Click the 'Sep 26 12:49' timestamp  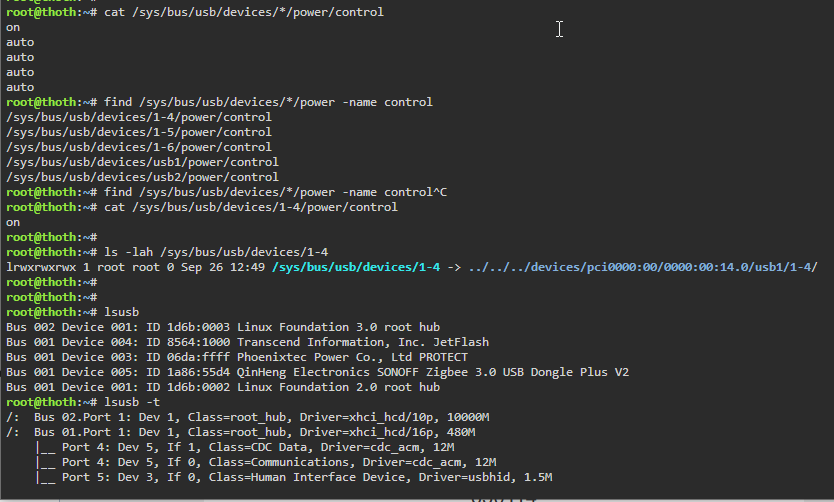(222, 267)
